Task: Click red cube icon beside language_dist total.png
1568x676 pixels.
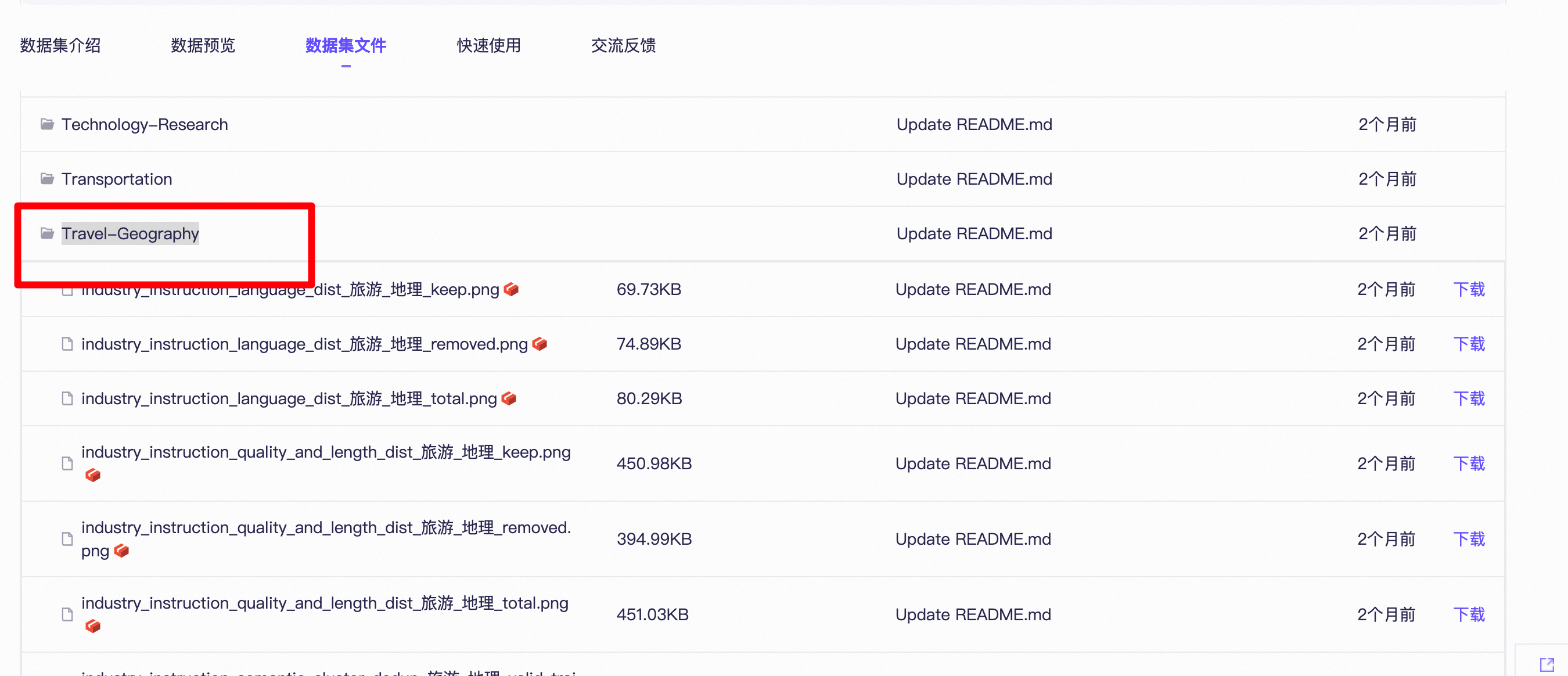Action: click(x=509, y=398)
